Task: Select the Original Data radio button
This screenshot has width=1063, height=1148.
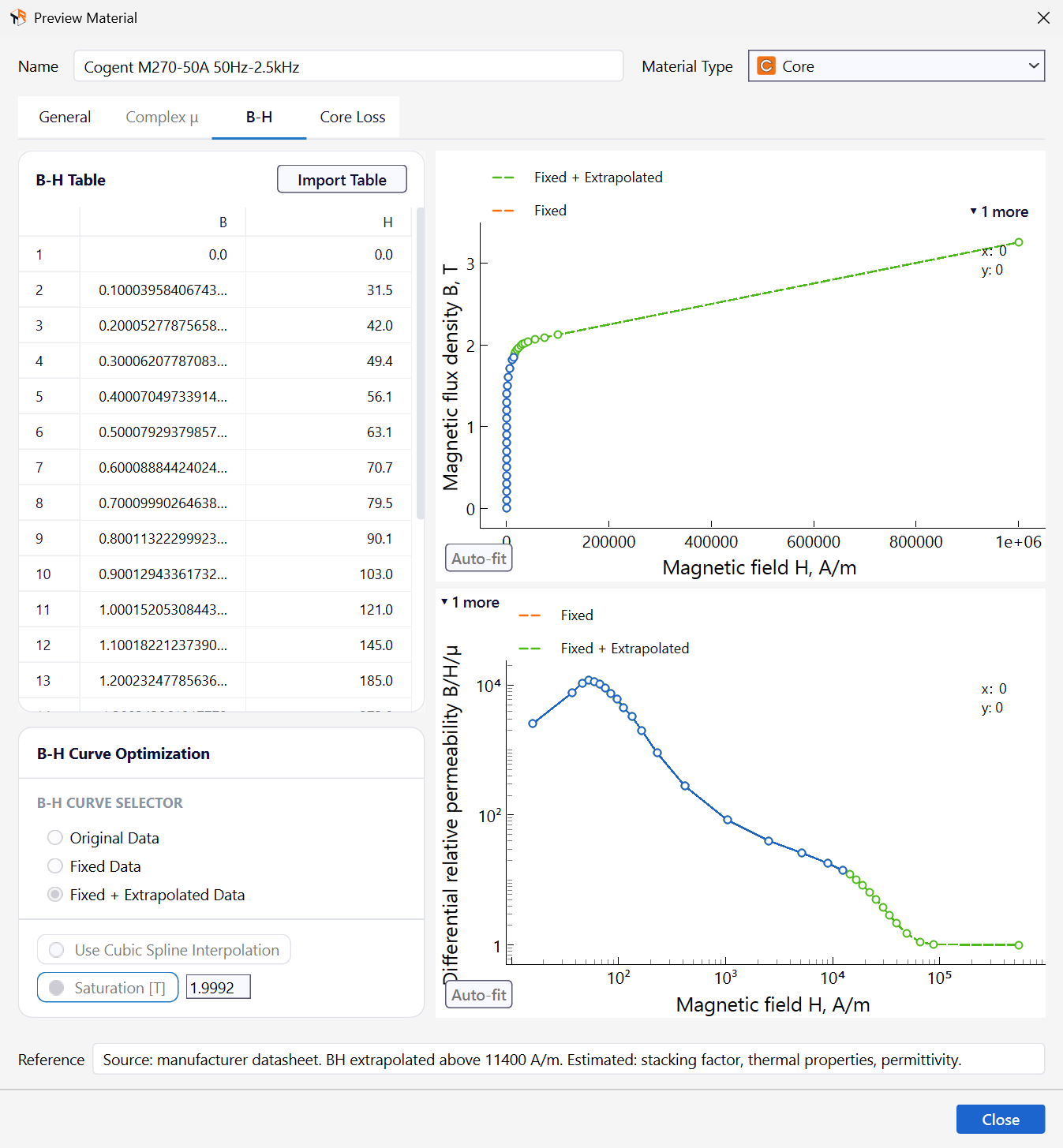Action: point(55,838)
